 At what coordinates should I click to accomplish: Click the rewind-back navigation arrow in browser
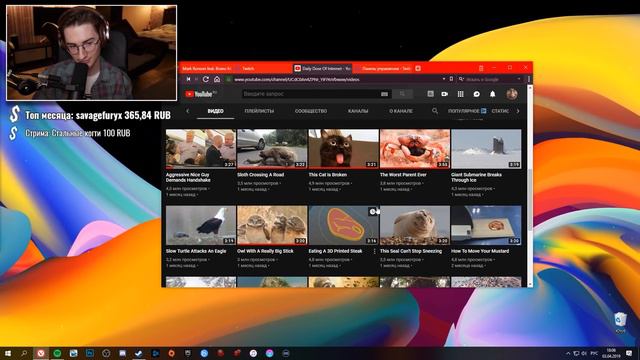(x=188, y=79)
